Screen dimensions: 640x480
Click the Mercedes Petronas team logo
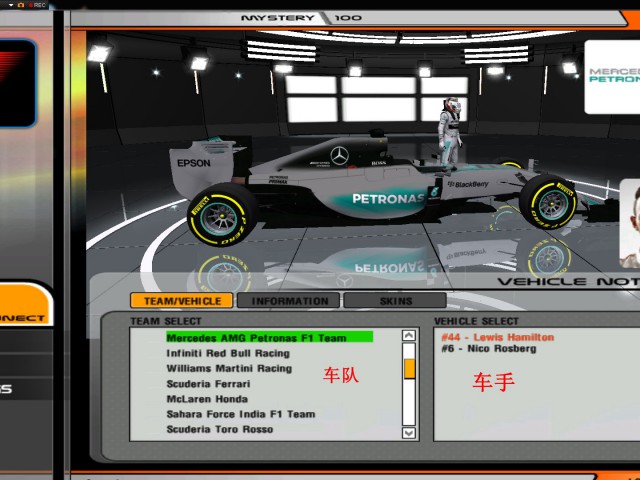pos(612,77)
